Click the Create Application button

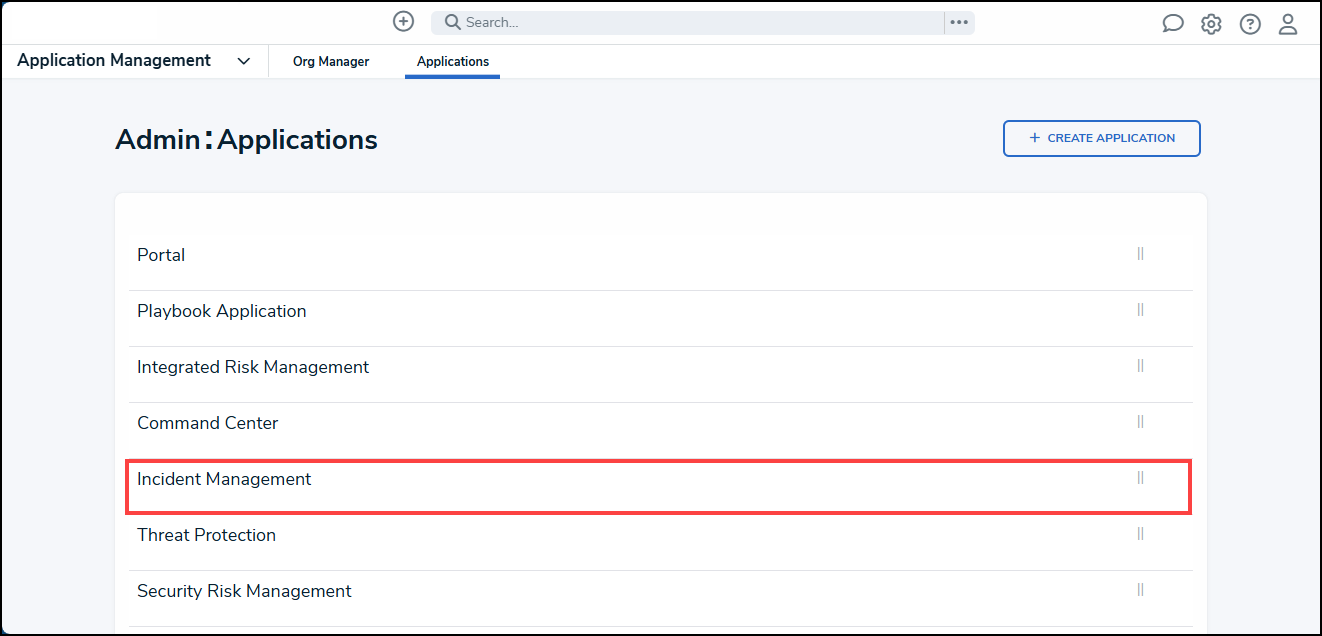pos(1101,138)
